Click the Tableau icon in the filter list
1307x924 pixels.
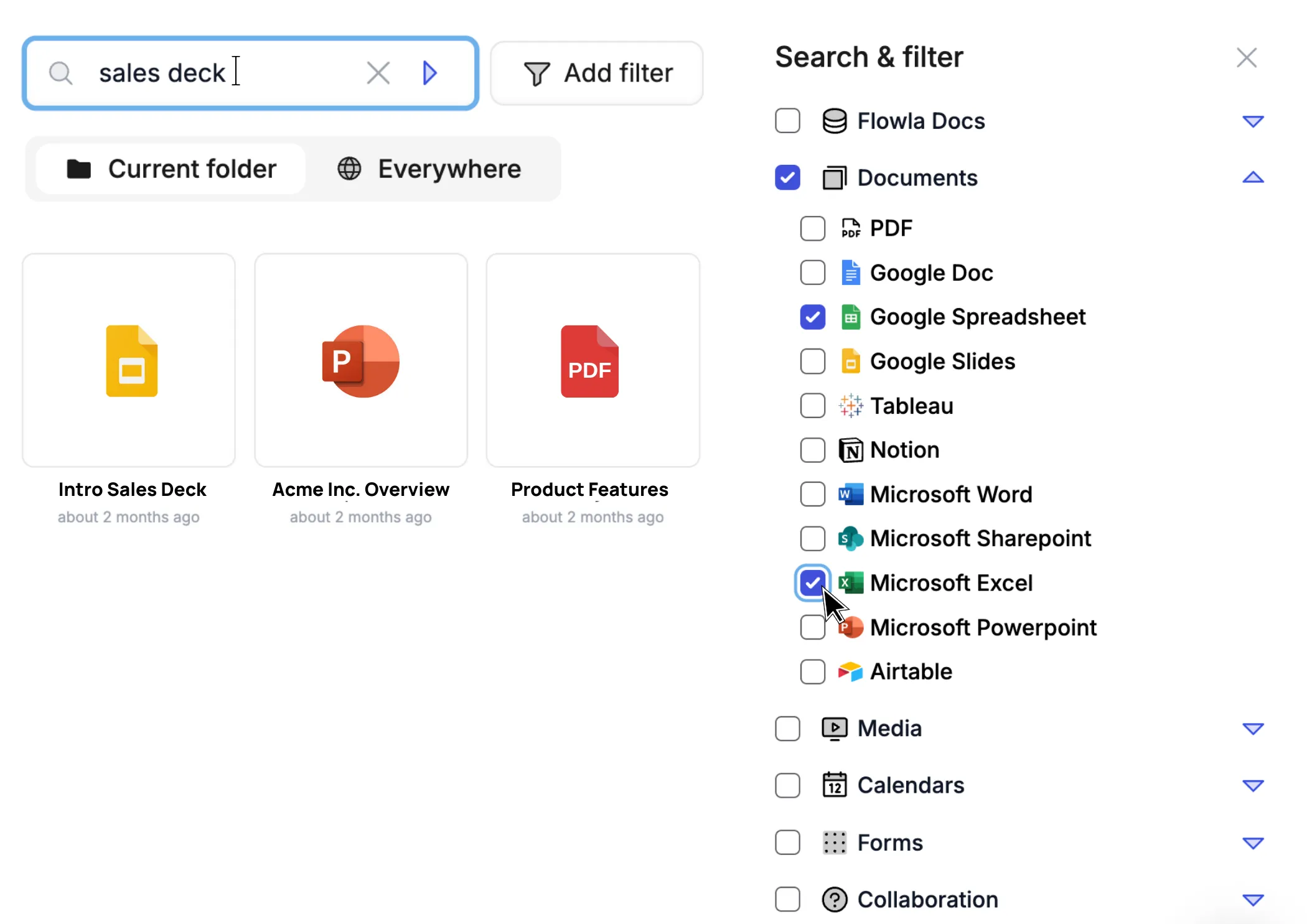pyautogui.click(x=850, y=406)
